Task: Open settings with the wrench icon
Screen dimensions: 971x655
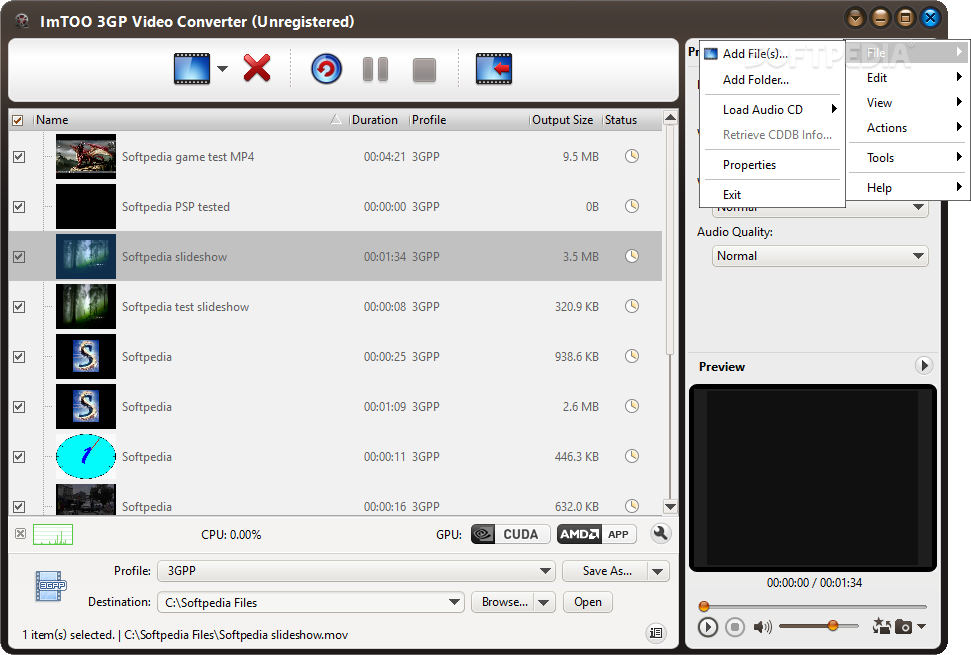Action: point(661,534)
